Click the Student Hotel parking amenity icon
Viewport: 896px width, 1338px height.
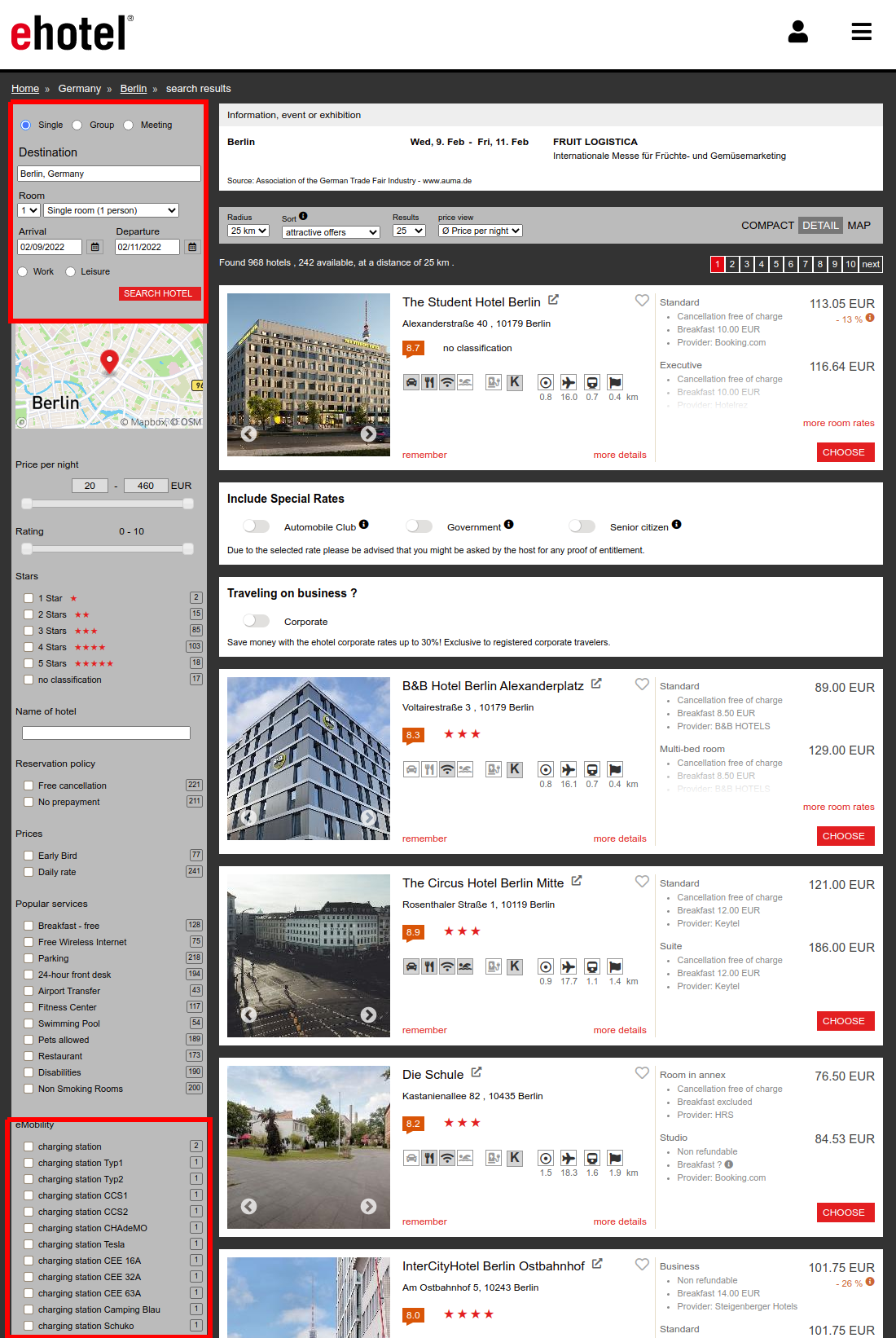tap(411, 382)
